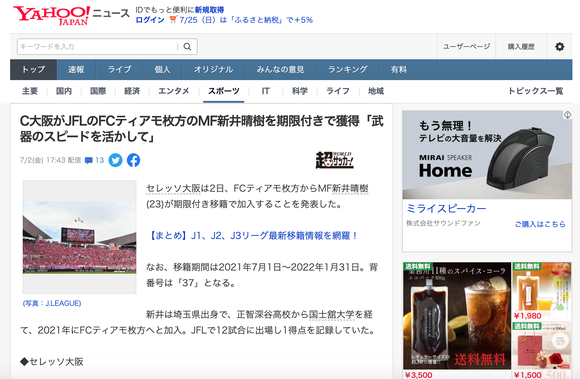580x379 pixels.
Task: Open 有料 tab
Action: coord(399,70)
